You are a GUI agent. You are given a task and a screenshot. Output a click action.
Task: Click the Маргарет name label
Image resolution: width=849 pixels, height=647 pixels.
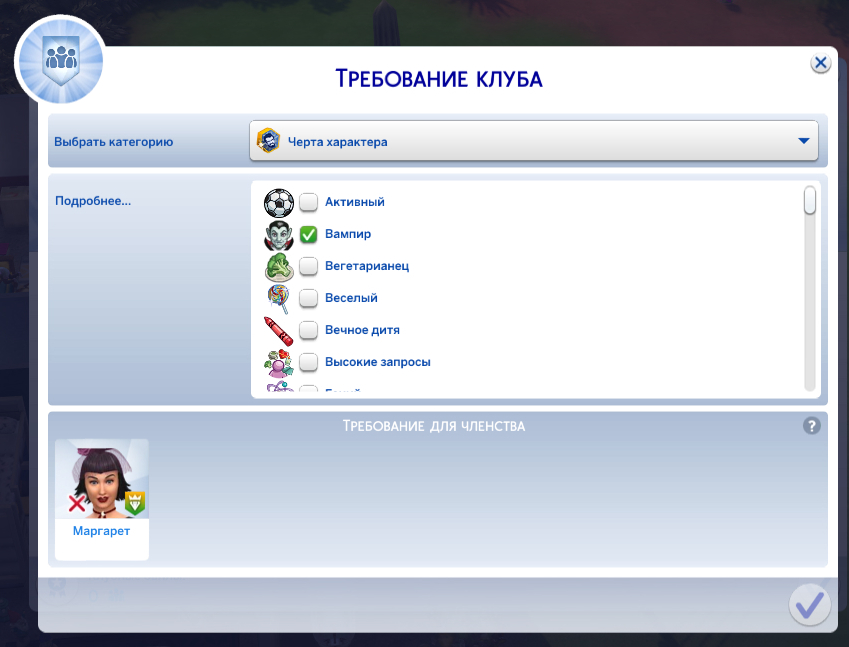101,531
